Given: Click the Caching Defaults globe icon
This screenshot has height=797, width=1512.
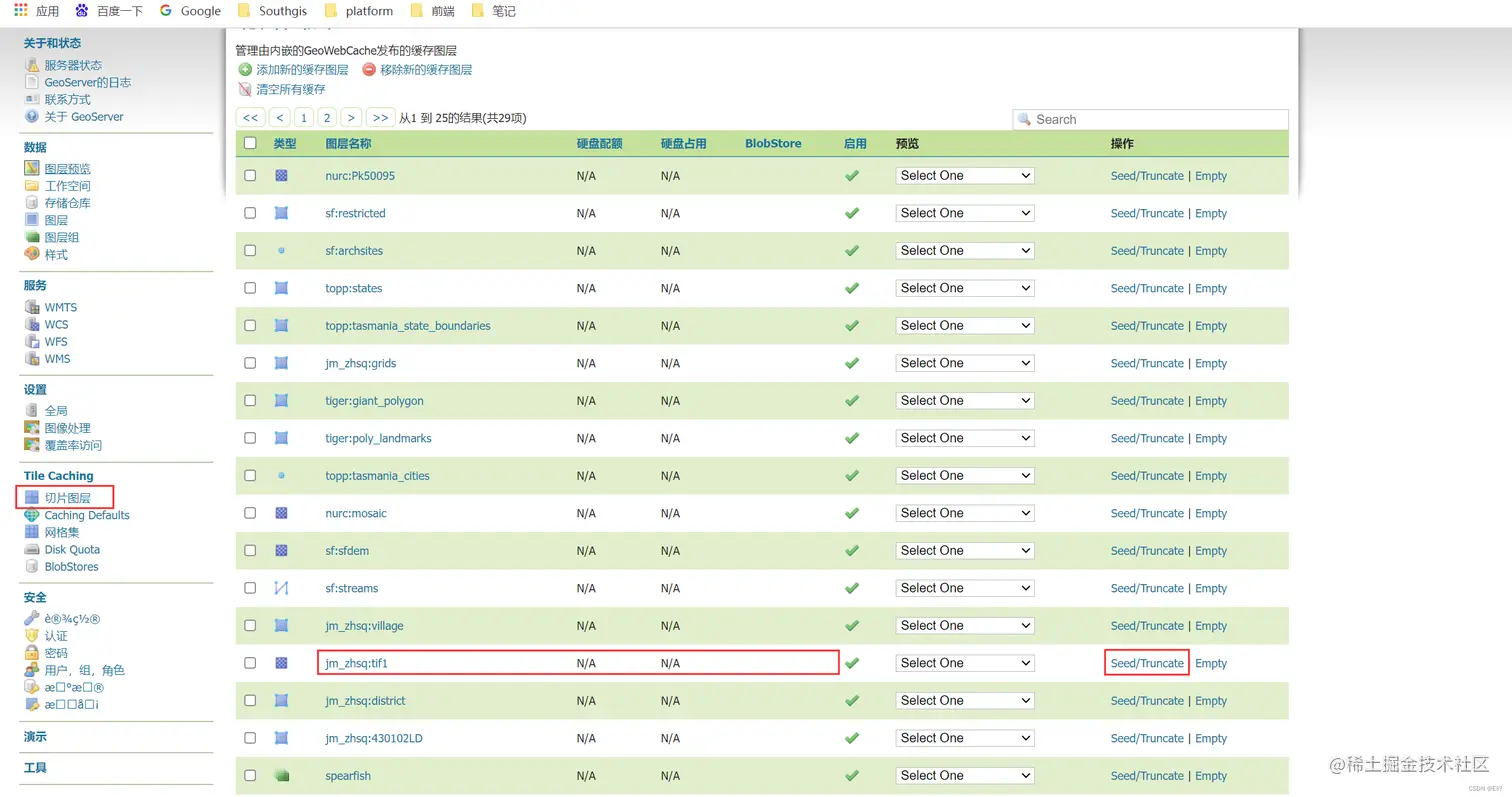Looking at the screenshot, I should [x=32, y=515].
